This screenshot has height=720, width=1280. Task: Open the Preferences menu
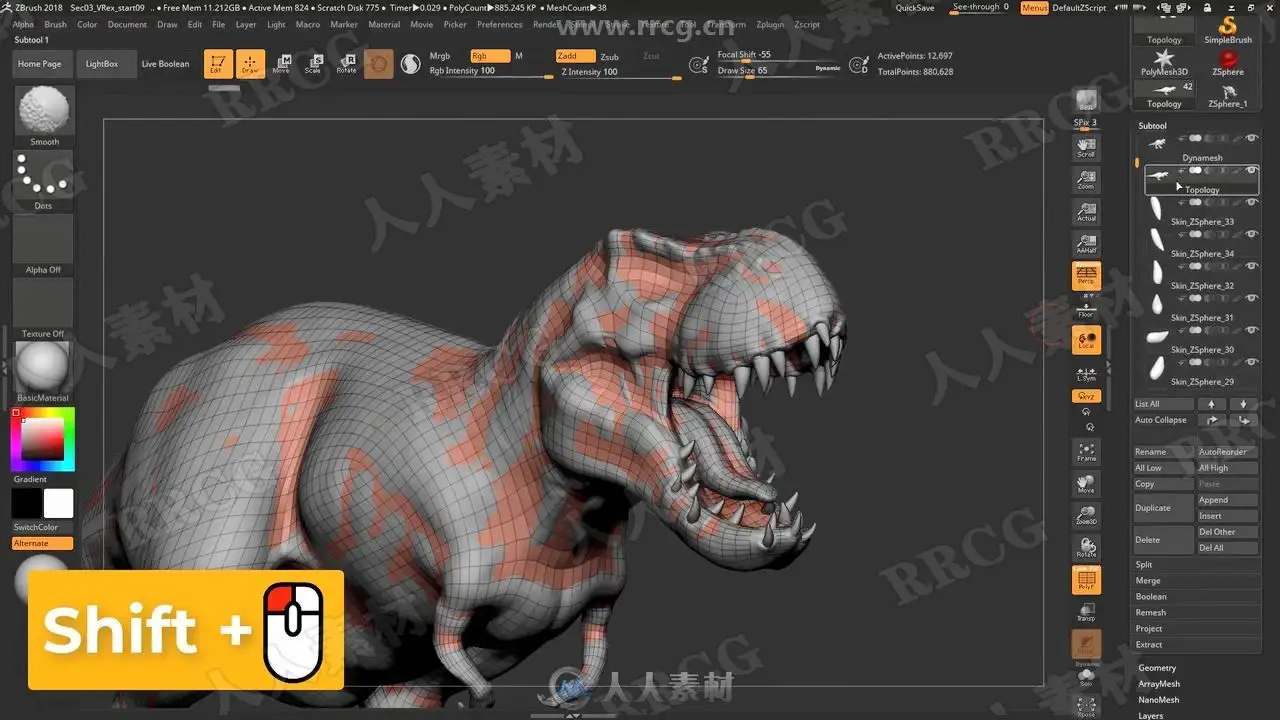coord(499,24)
